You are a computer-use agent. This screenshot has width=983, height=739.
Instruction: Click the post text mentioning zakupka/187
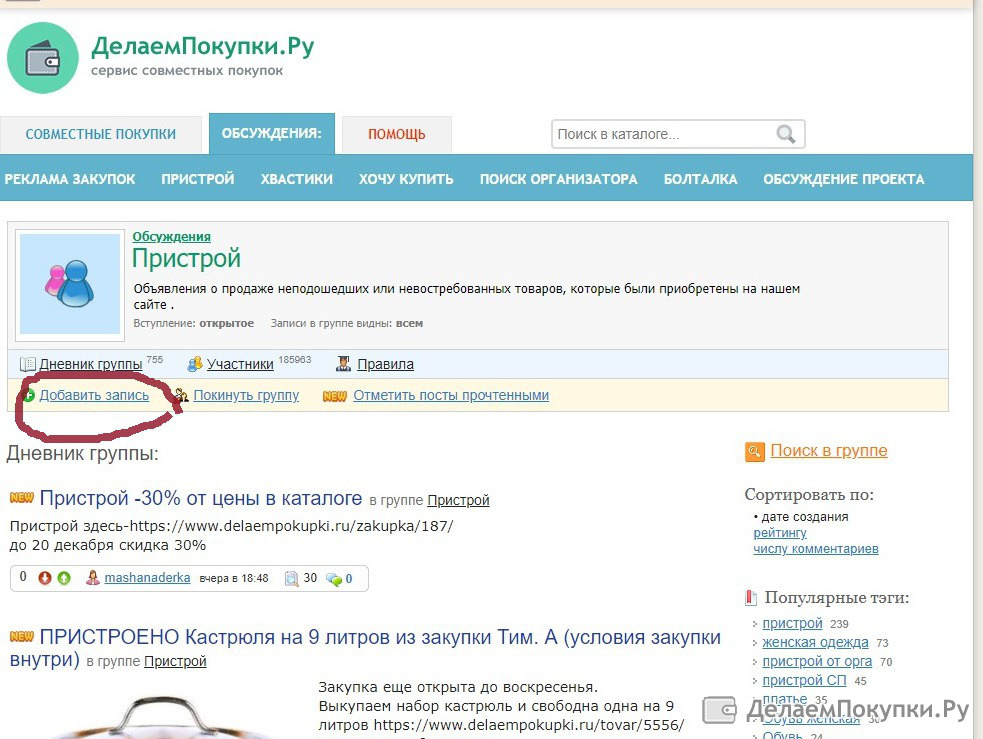coord(231,526)
